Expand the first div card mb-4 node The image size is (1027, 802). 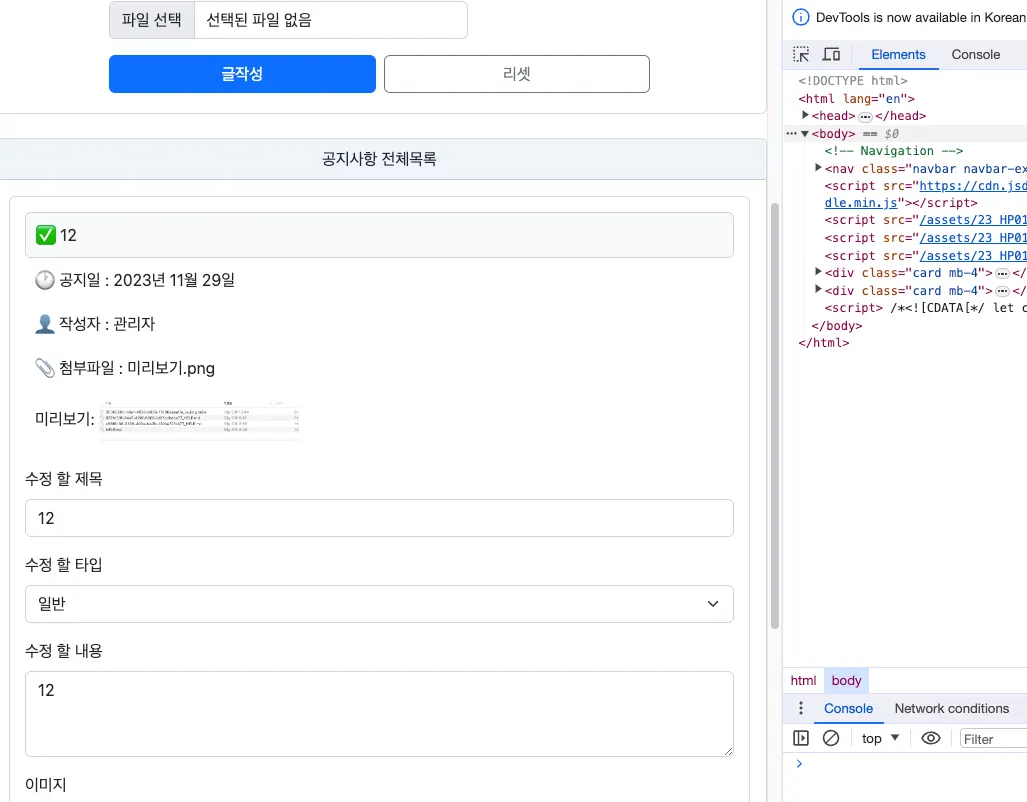click(x=818, y=273)
